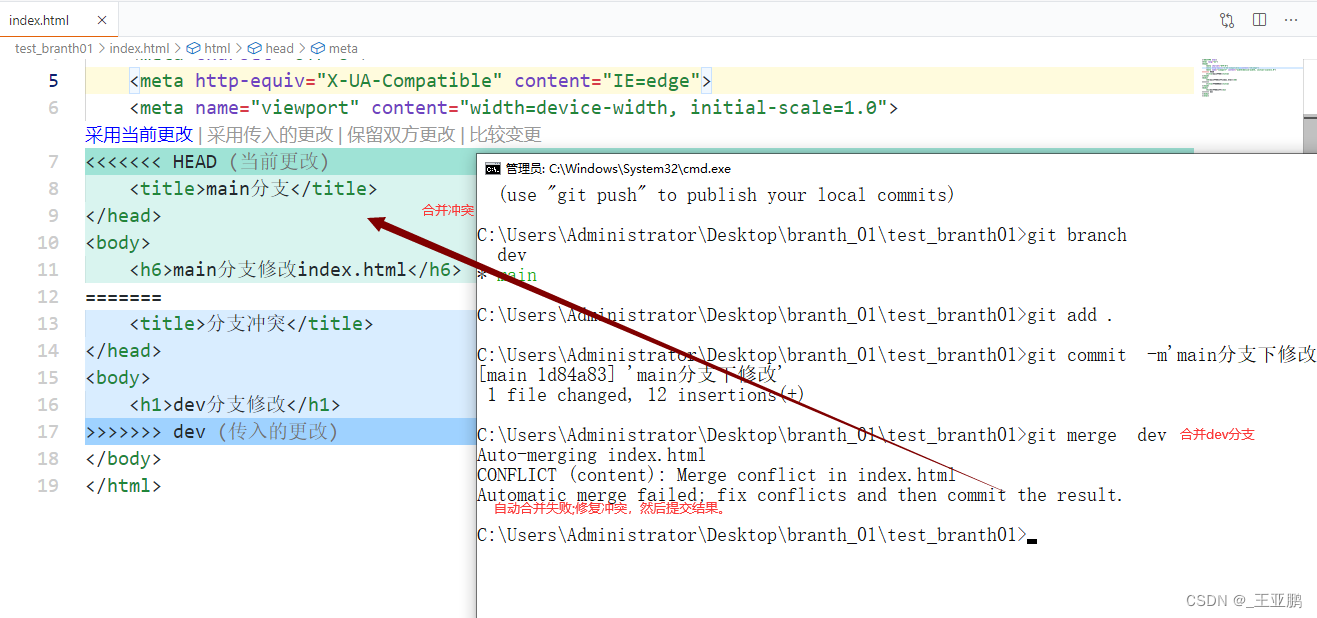
Task: Select the head breadcrumb element
Action: (271, 48)
